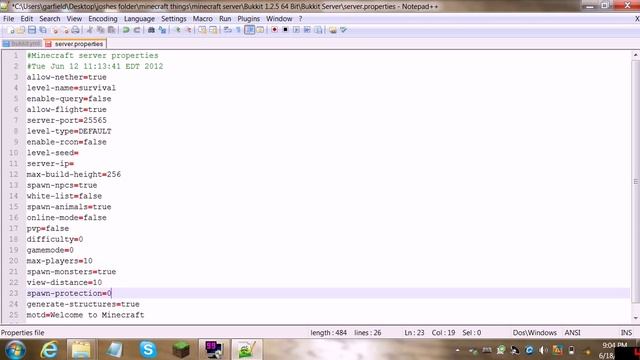Click line 'pvp=false' in editor
Viewport: 640px width, 360px height.
click(48, 229)
